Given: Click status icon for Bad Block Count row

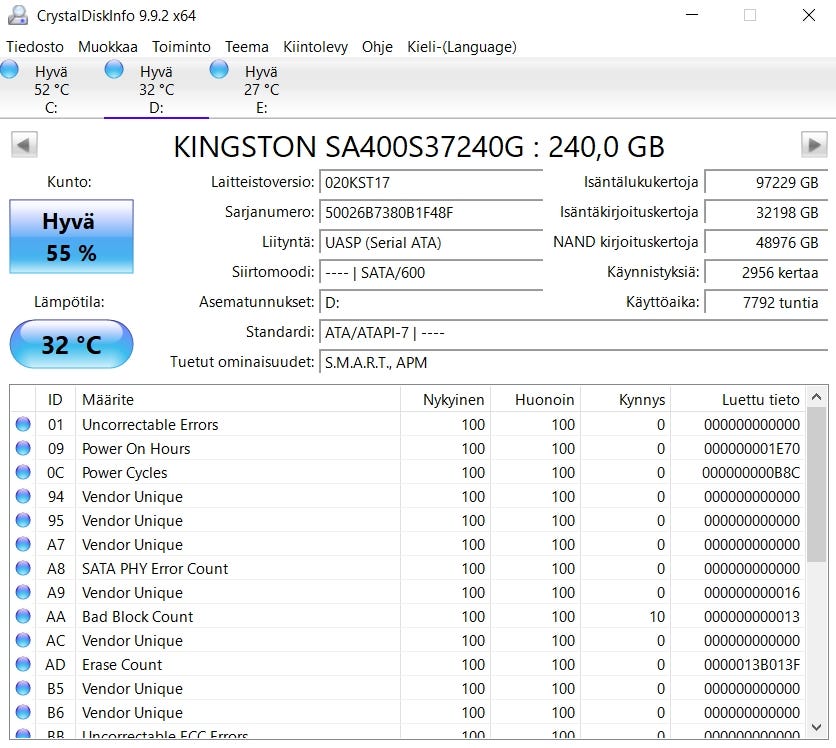Looking at the screenshot, I should (23, 616).
